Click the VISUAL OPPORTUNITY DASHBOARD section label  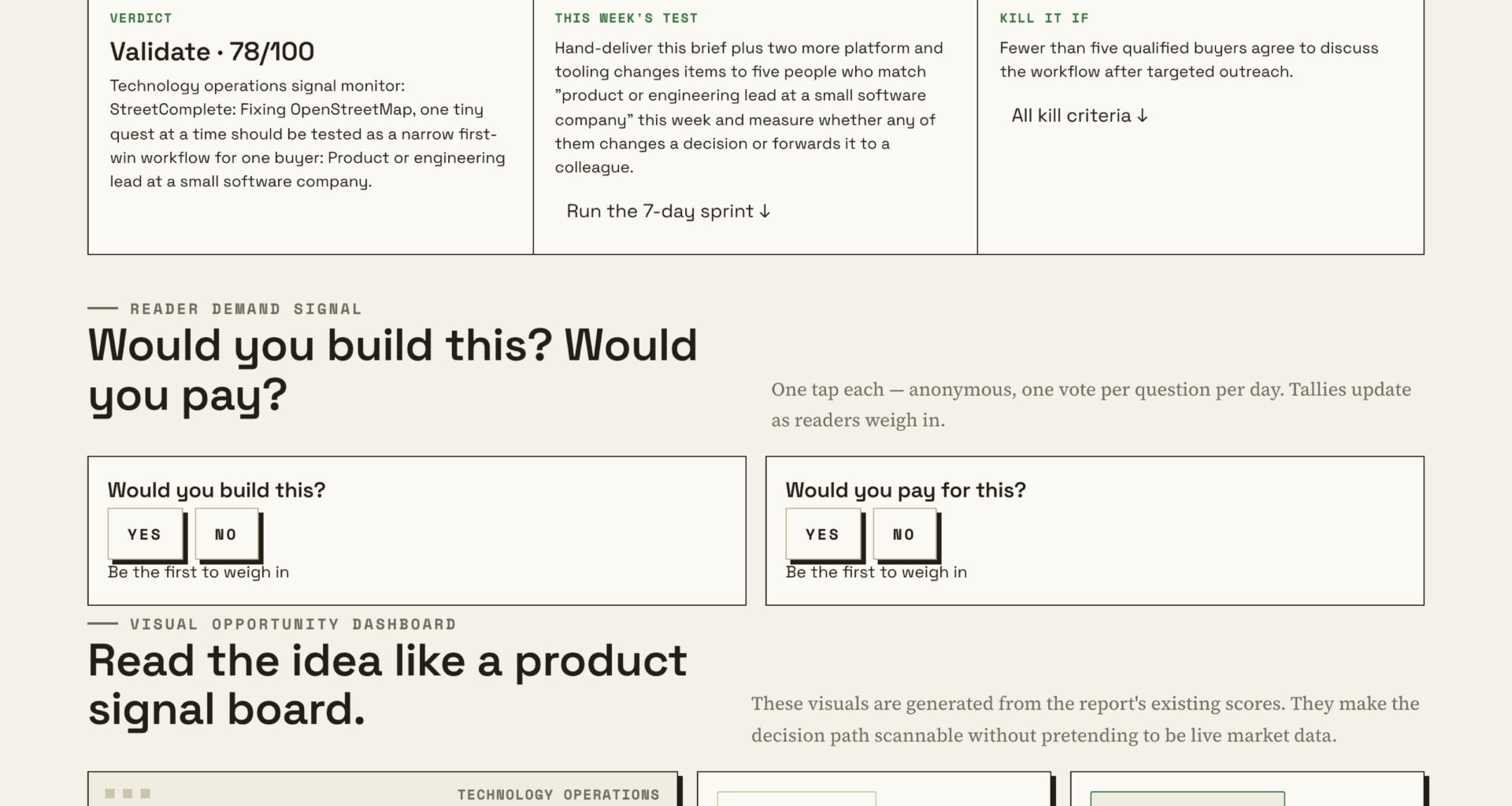pyautogui.click(x=293, y=624)
